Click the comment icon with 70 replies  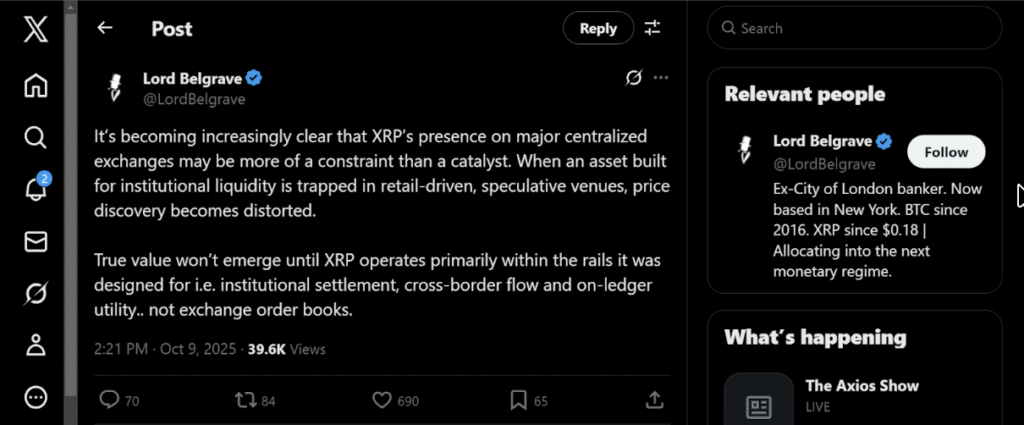point(110,400)
